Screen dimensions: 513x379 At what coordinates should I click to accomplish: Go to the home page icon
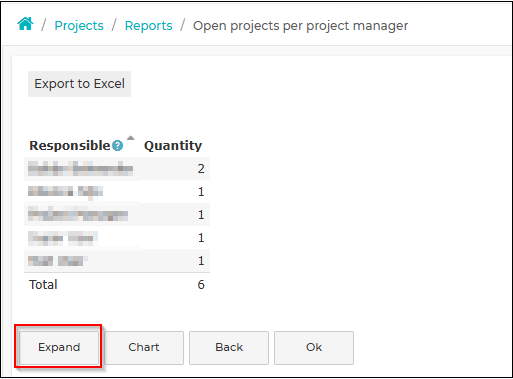[25, 24]
